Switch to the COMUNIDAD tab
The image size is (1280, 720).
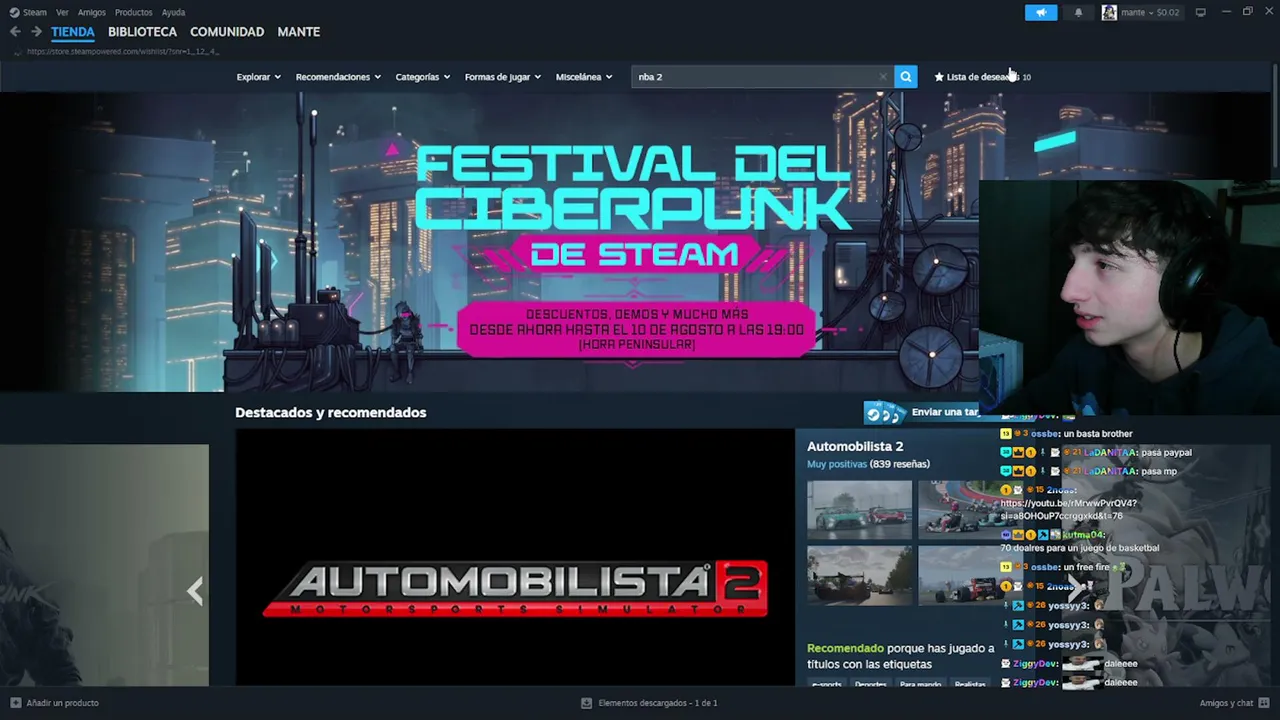coord(227,32)
